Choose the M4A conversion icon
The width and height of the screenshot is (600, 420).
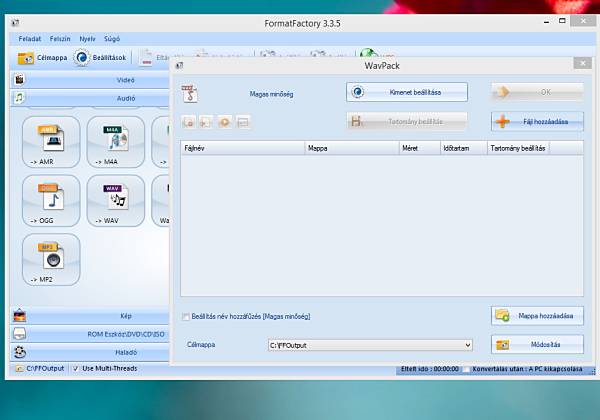coord(116,142)
